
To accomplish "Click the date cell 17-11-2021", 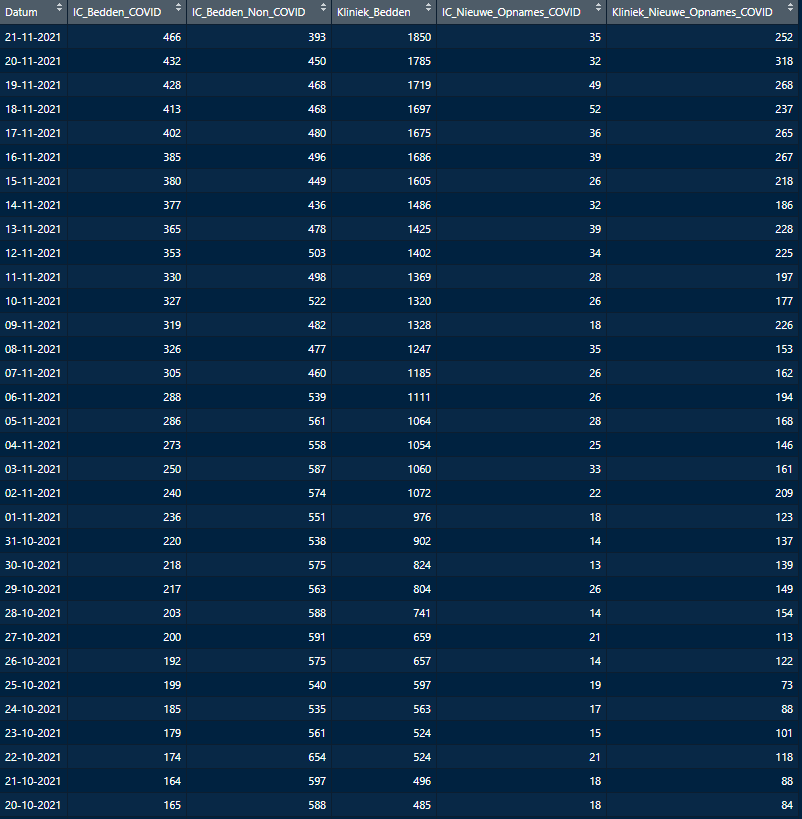I will click(33, 133).
